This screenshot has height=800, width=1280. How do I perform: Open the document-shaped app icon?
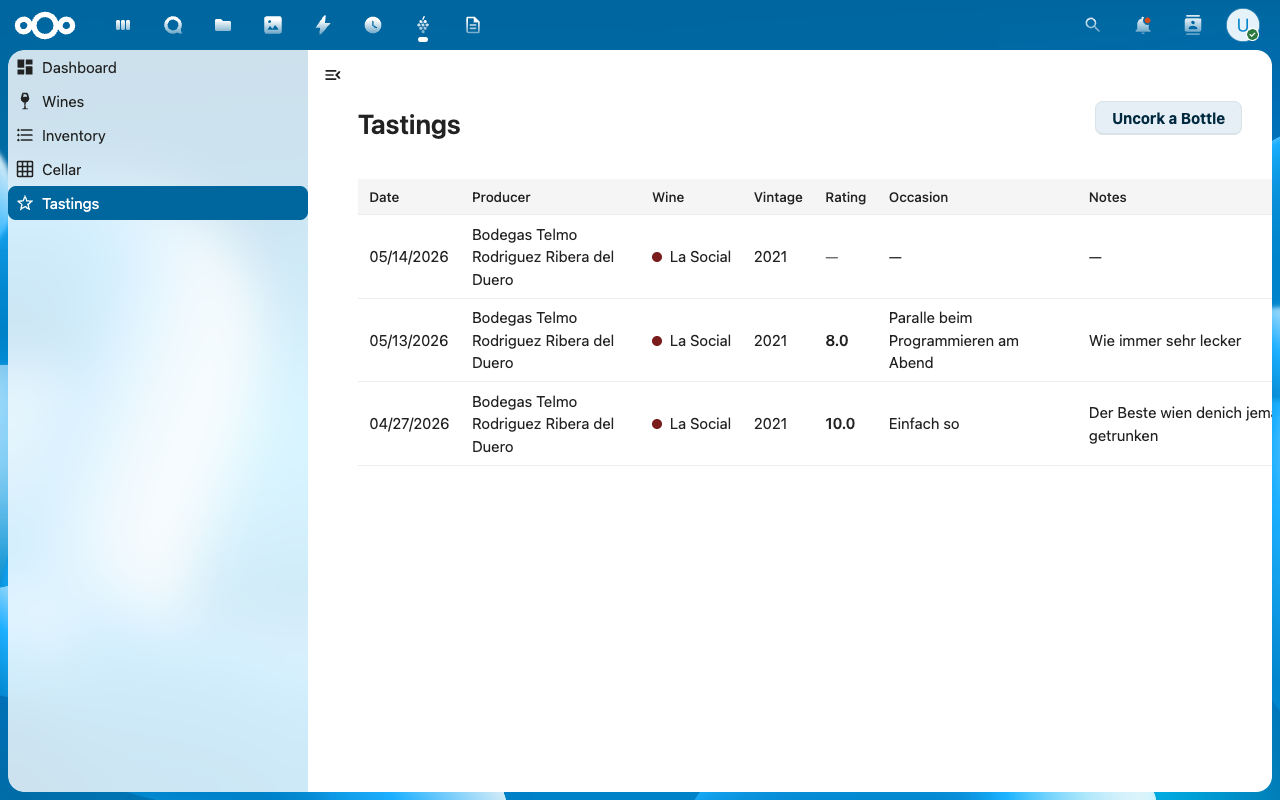(x=473, y=25)
